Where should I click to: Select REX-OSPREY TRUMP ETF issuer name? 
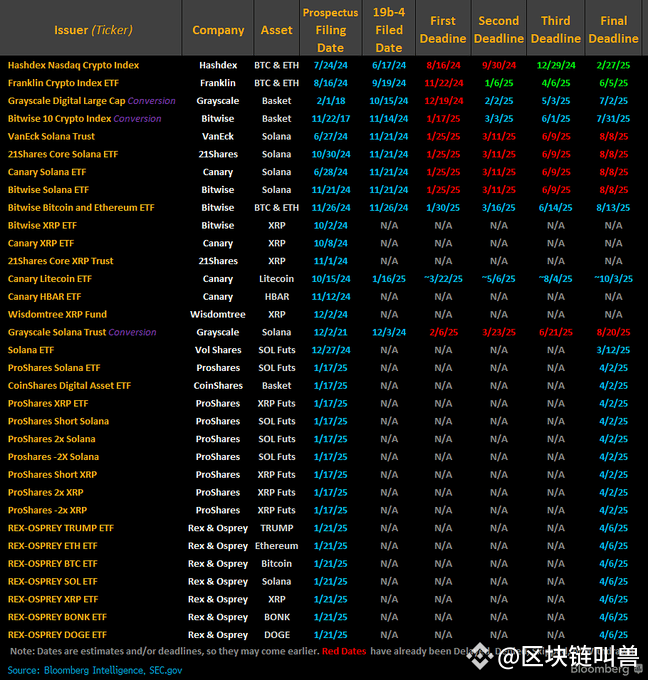(x=61, y=528)
